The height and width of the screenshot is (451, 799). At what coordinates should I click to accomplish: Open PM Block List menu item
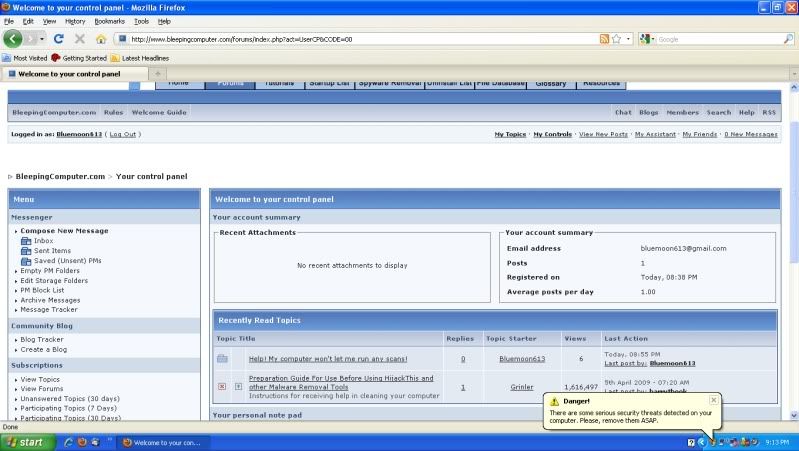click(x=42, y=290)
